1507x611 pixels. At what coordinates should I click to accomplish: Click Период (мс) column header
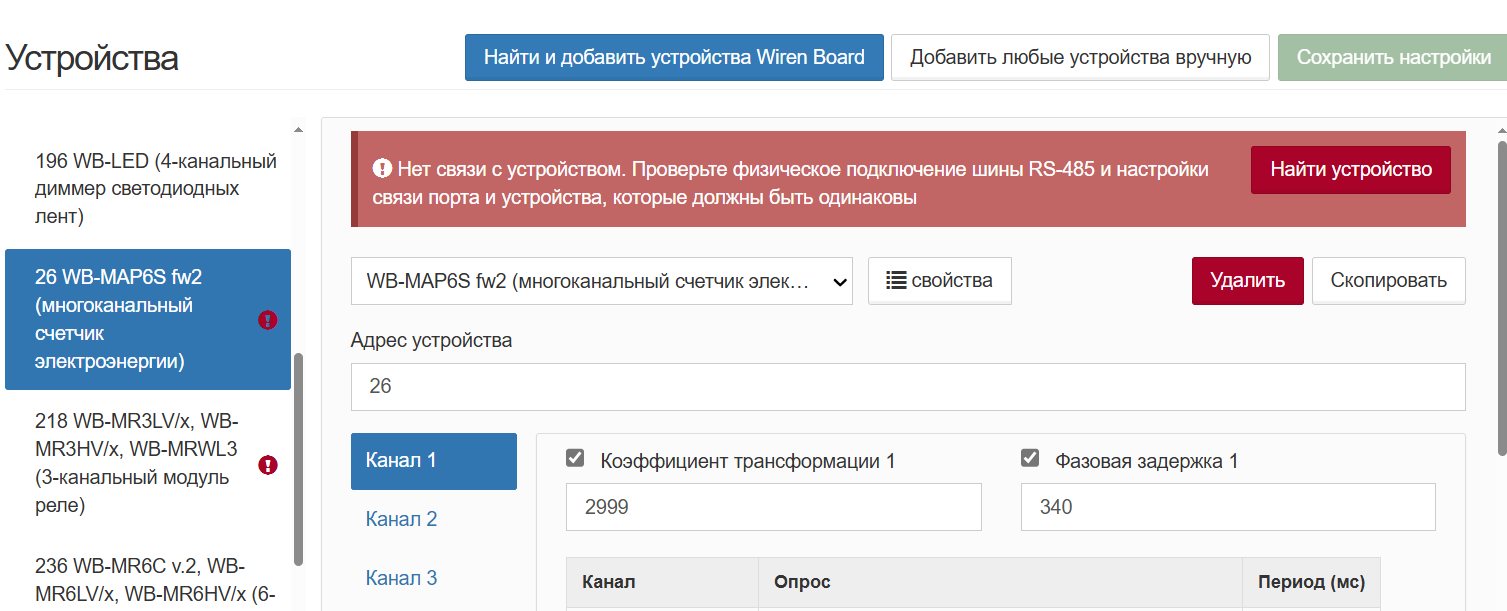point(1311,582)
